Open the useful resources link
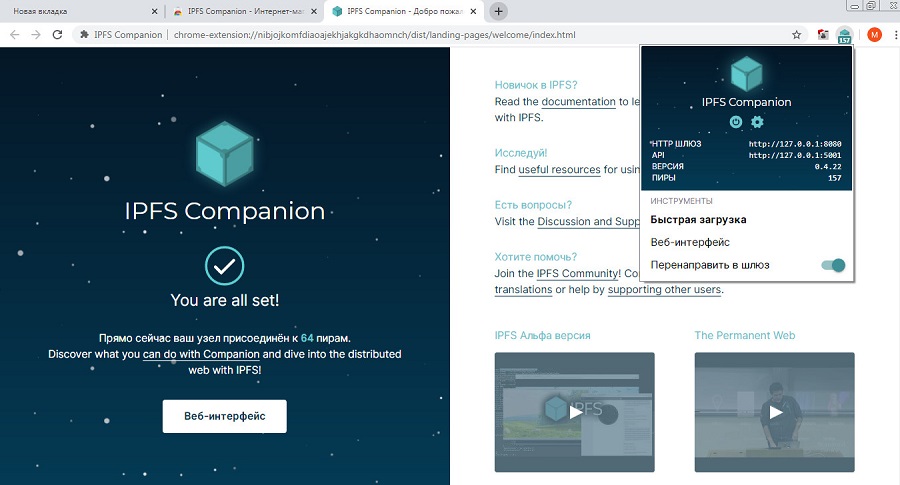Screen dimensions: 900x485 pyautogui.click(x=559, y=170)
